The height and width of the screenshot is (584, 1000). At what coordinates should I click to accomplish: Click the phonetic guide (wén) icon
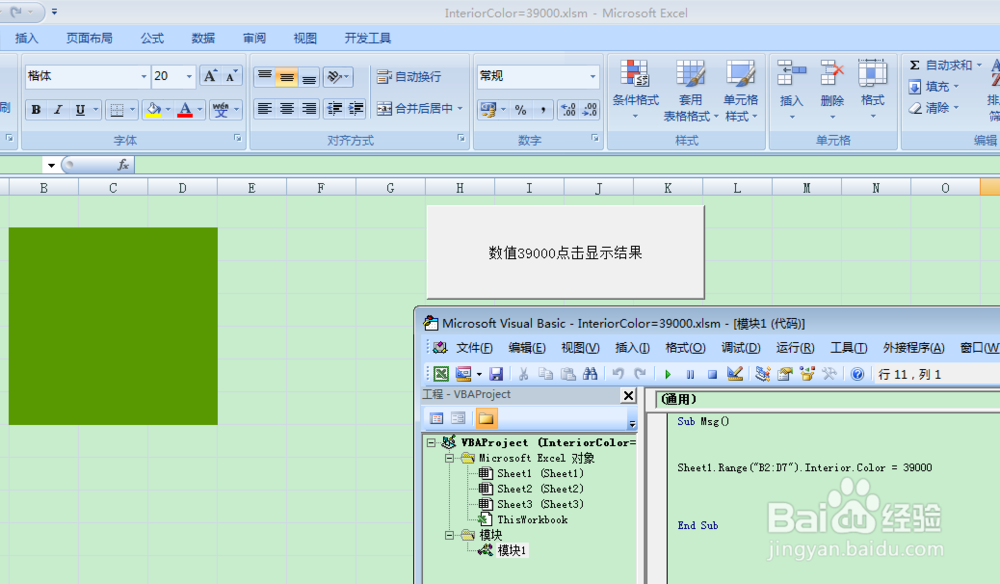click(x=221, y=110)
